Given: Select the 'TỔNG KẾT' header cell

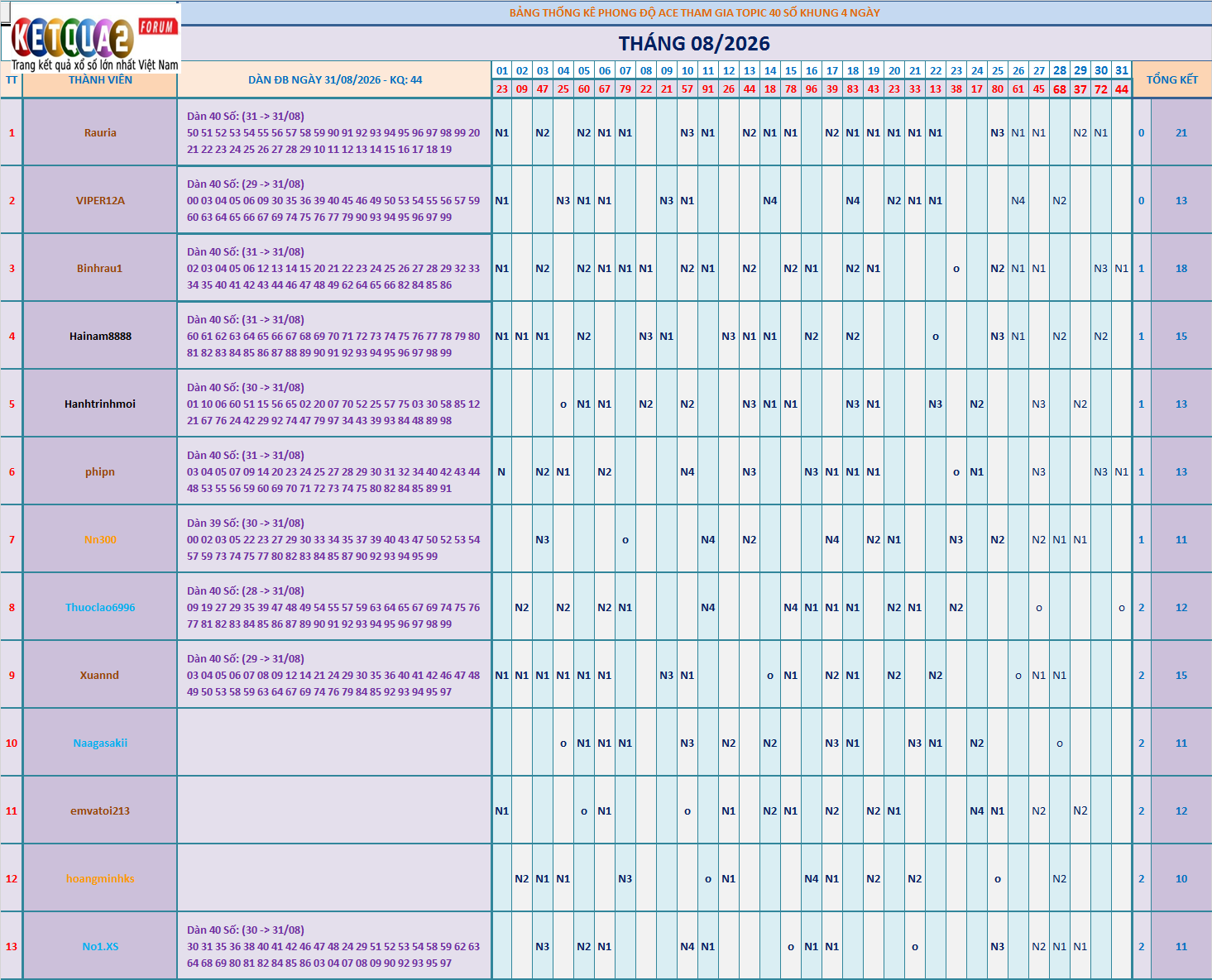Looking at the screenshot, I should pyautogui.click(x=1171, y=80).
